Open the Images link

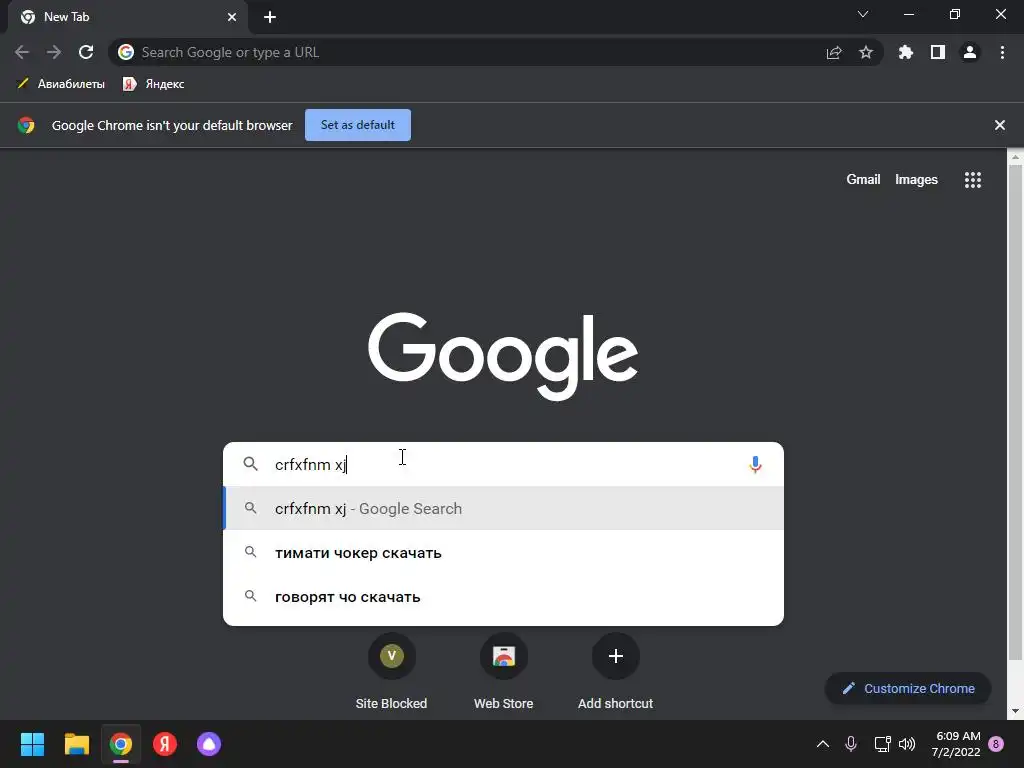[x=916, y=180]
